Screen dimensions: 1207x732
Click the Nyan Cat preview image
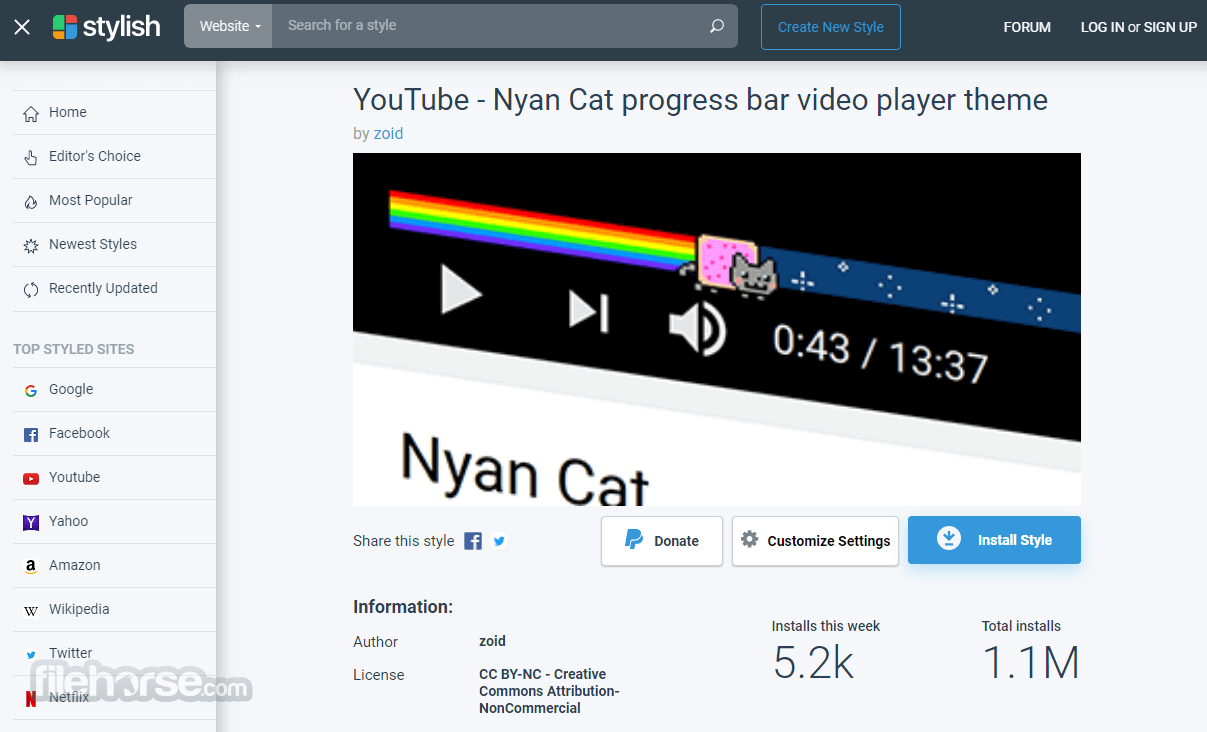[x=717, y=329]
